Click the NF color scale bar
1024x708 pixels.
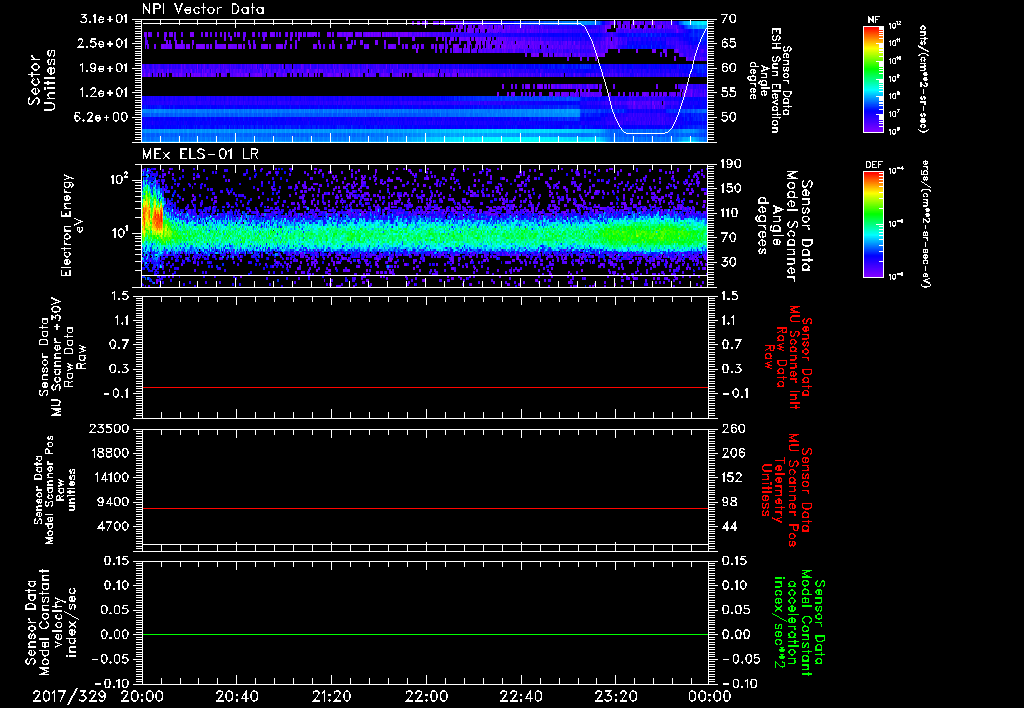pyautogui.click(x=875, y=79)
